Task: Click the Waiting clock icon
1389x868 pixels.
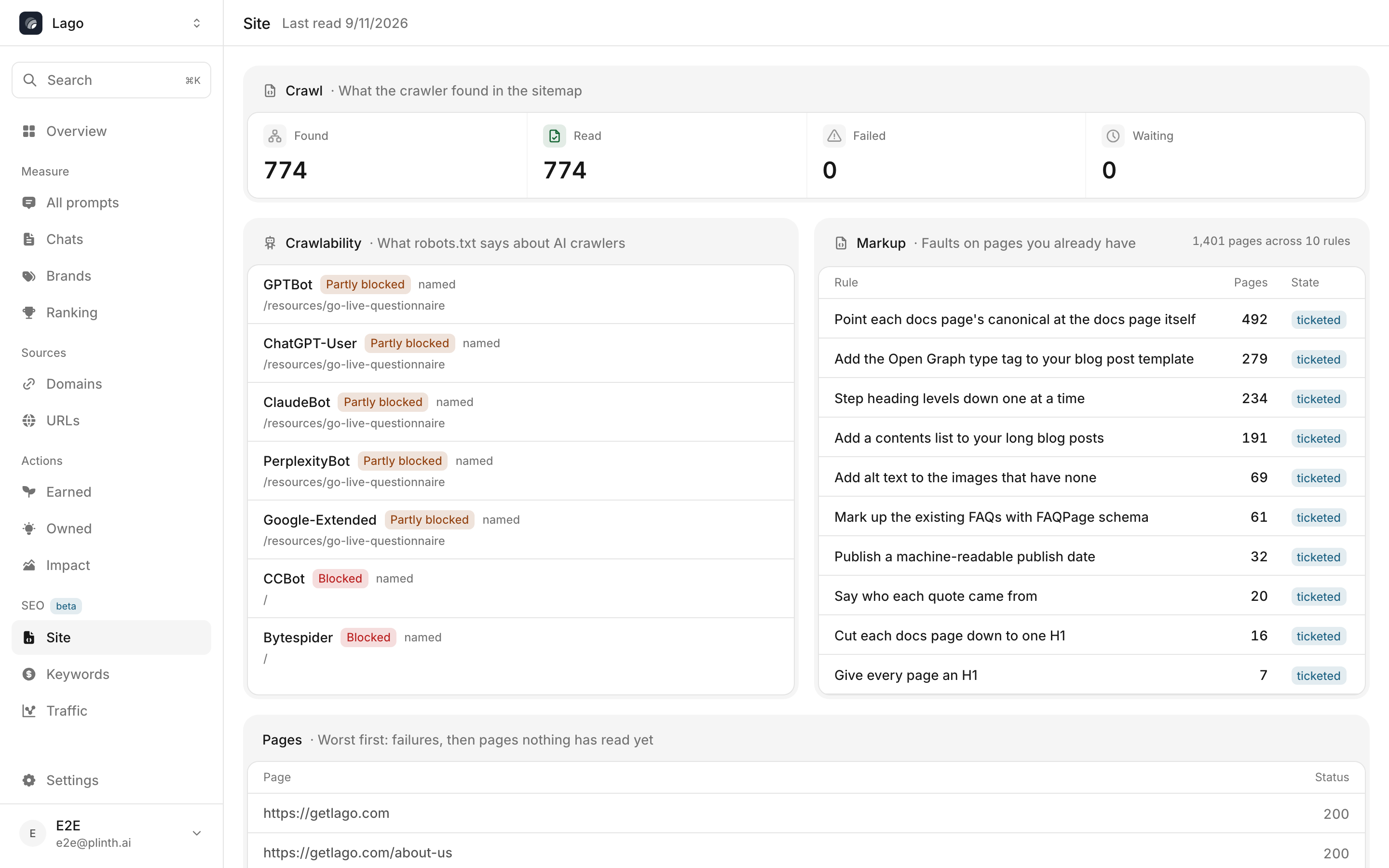Action: (x=1113, y=136)
